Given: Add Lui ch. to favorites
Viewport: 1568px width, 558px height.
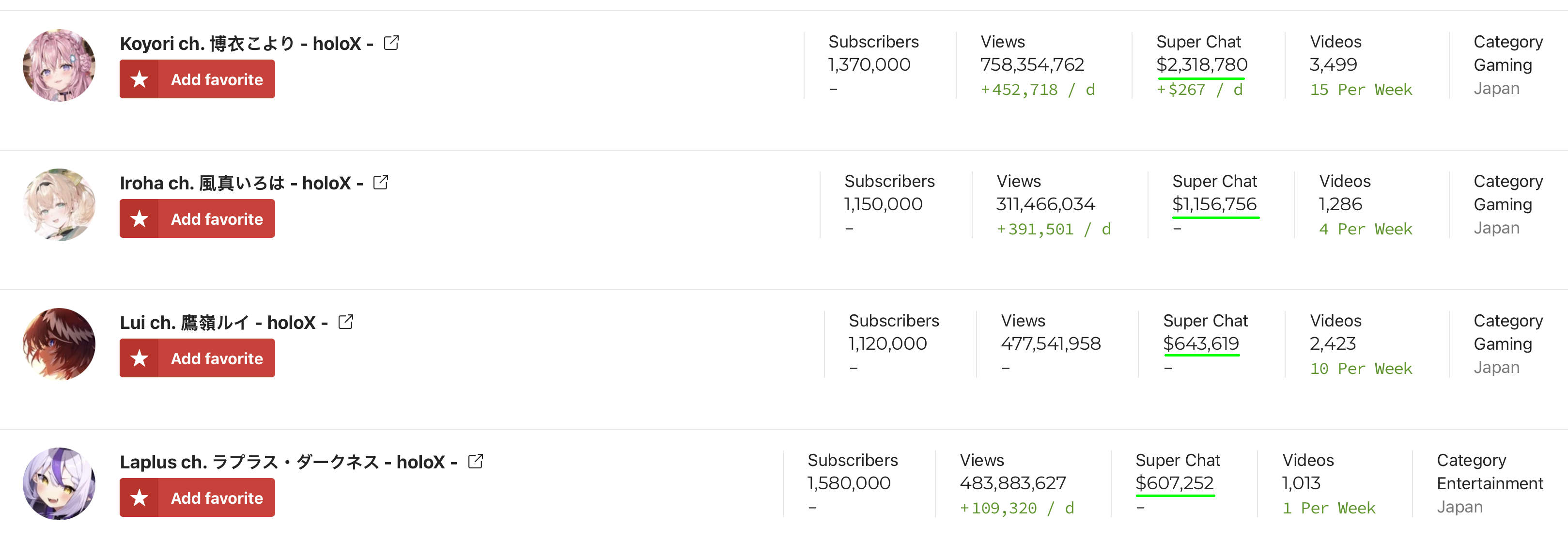Looking at the screenshot, I should click(197, 358).
